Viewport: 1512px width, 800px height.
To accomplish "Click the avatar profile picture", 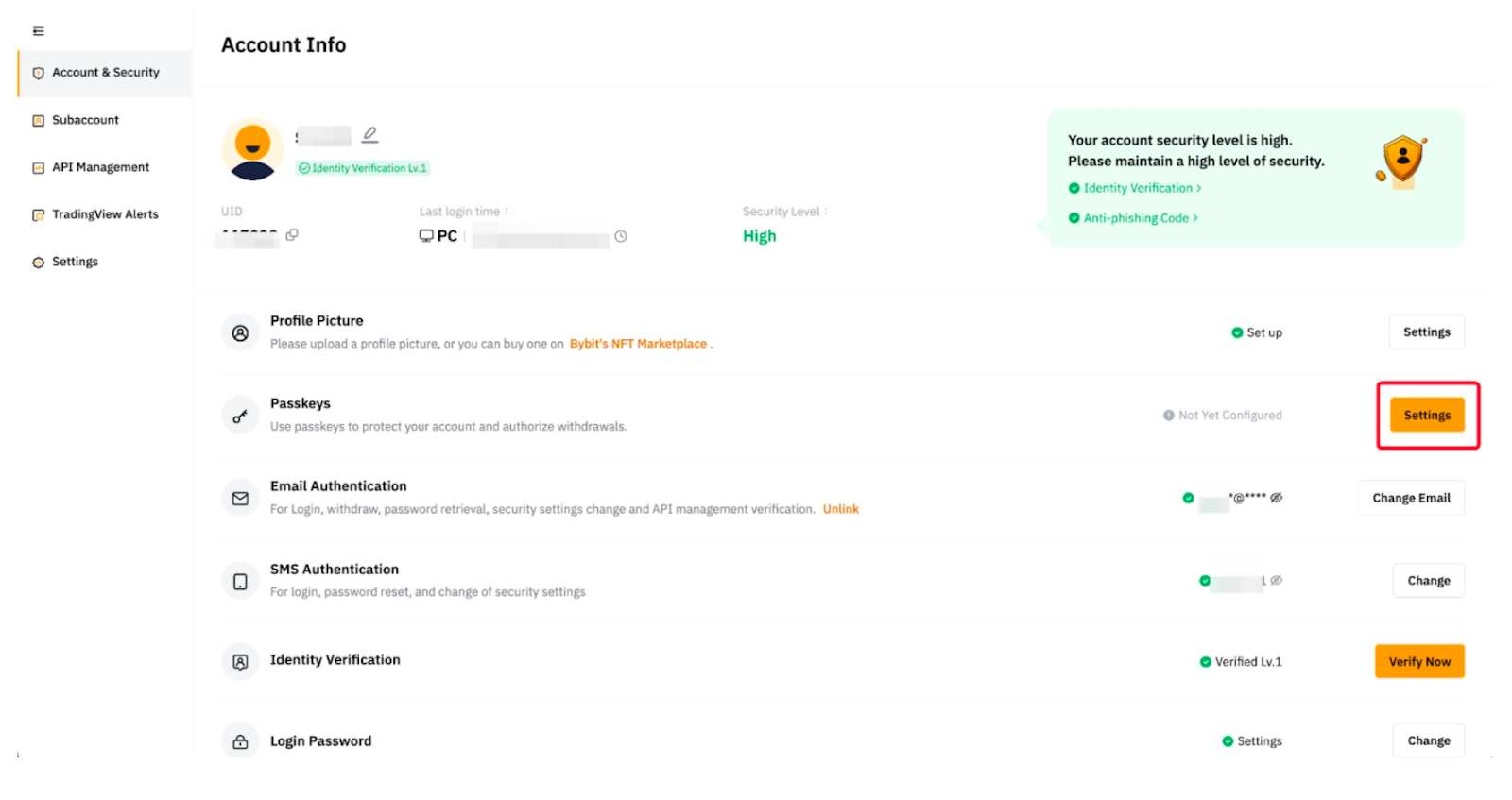I will [252, 149].
